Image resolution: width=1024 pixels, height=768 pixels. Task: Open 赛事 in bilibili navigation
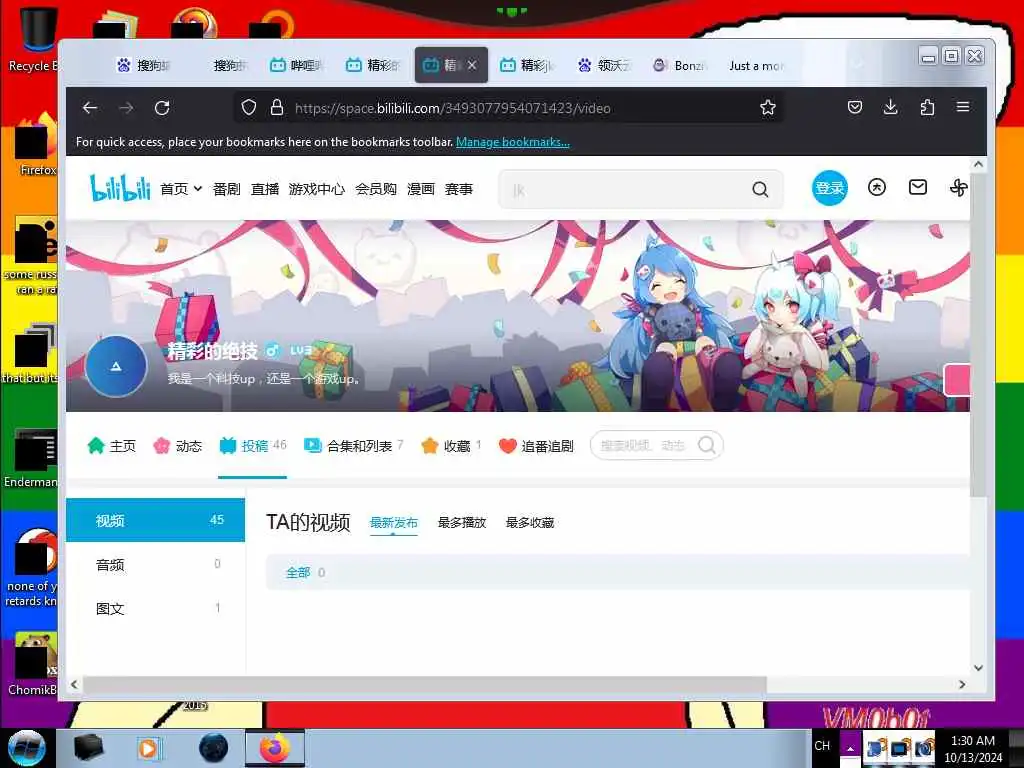click(458, 189)
